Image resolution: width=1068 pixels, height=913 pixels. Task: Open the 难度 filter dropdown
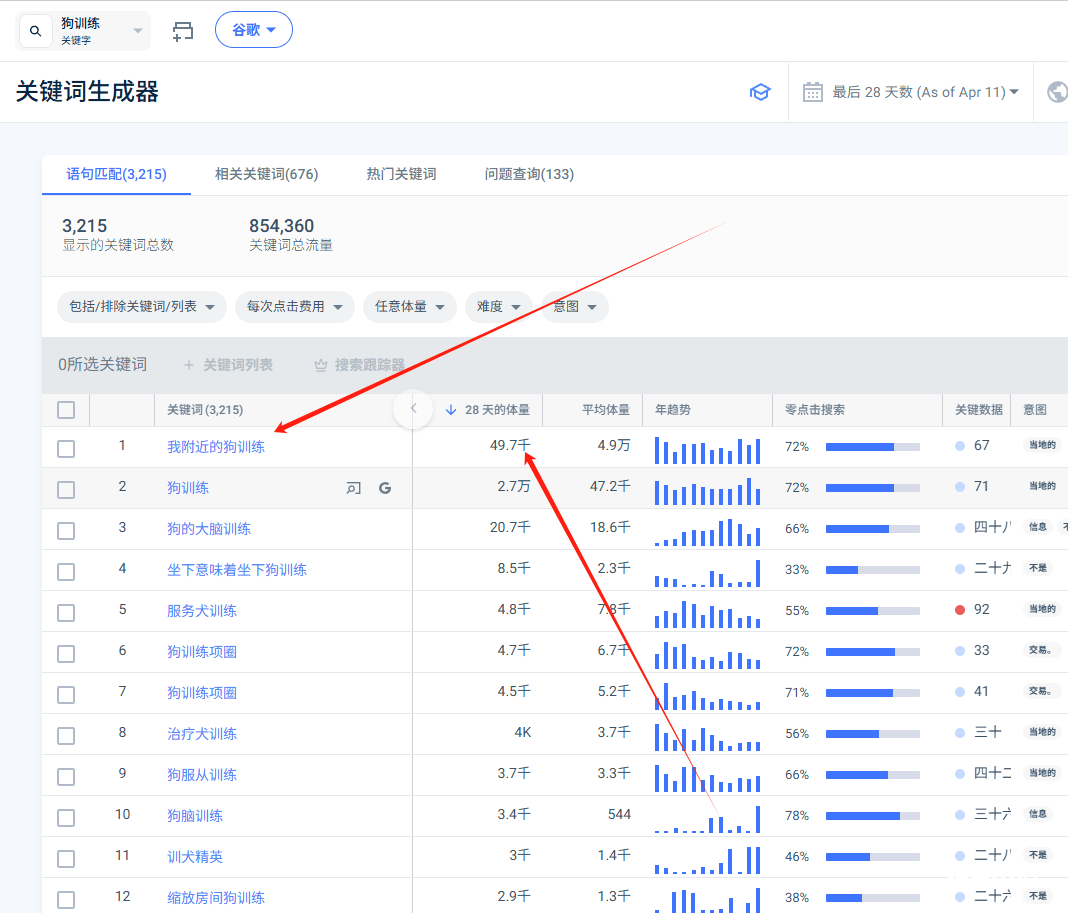click(499, 307)
